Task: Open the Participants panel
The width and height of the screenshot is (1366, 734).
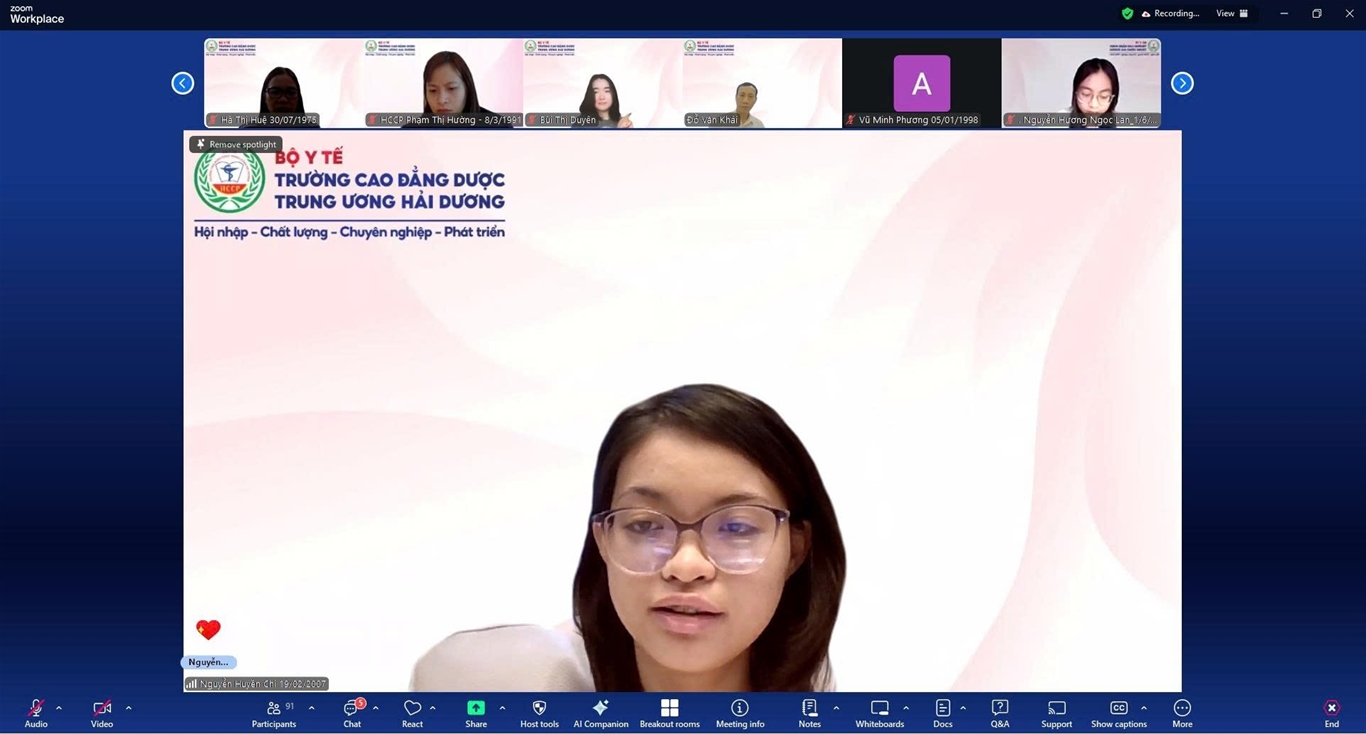Action: click(x=274, y=709)
